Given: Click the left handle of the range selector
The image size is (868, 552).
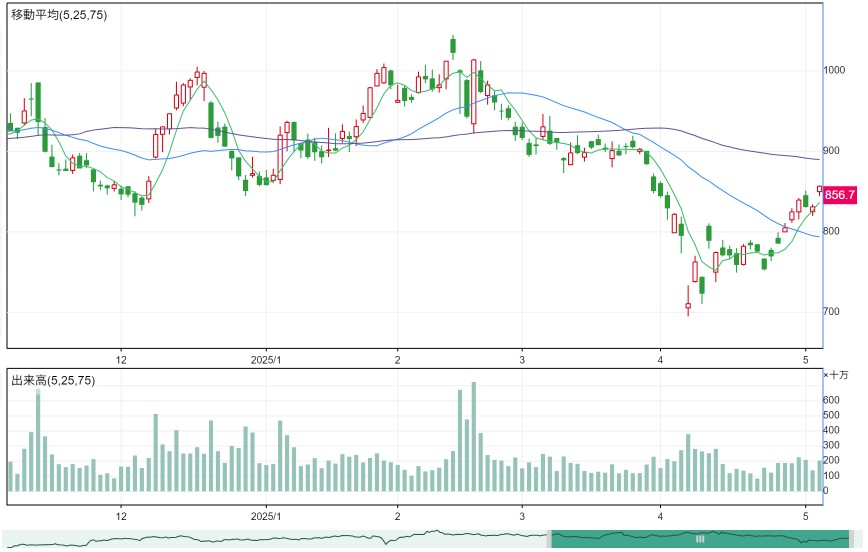Looking at the screenshot, I should [x=549, y=539].
